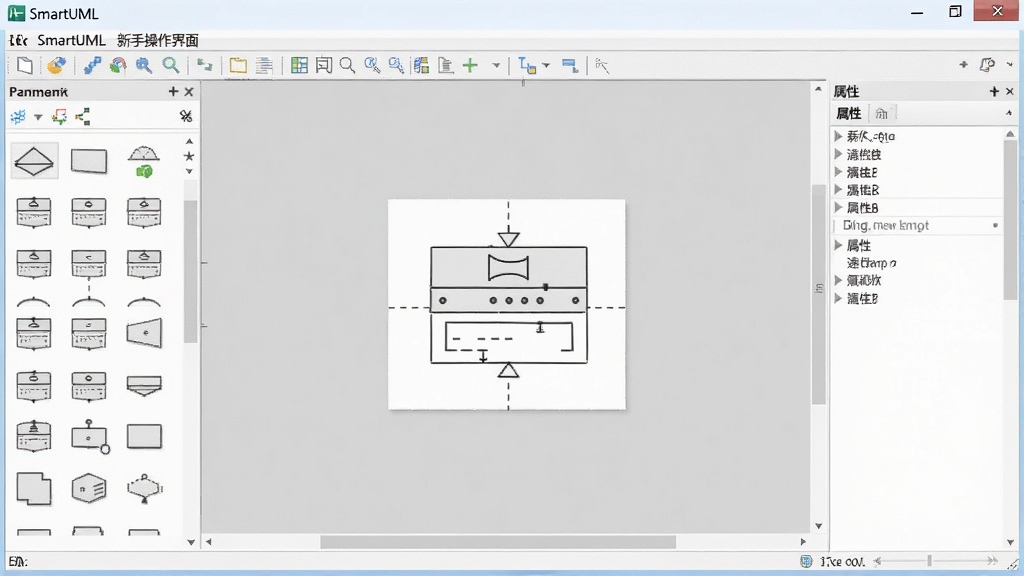Click the star button beside palette shapes
Screen dimensions: 1024x576
tap(189, 156)
